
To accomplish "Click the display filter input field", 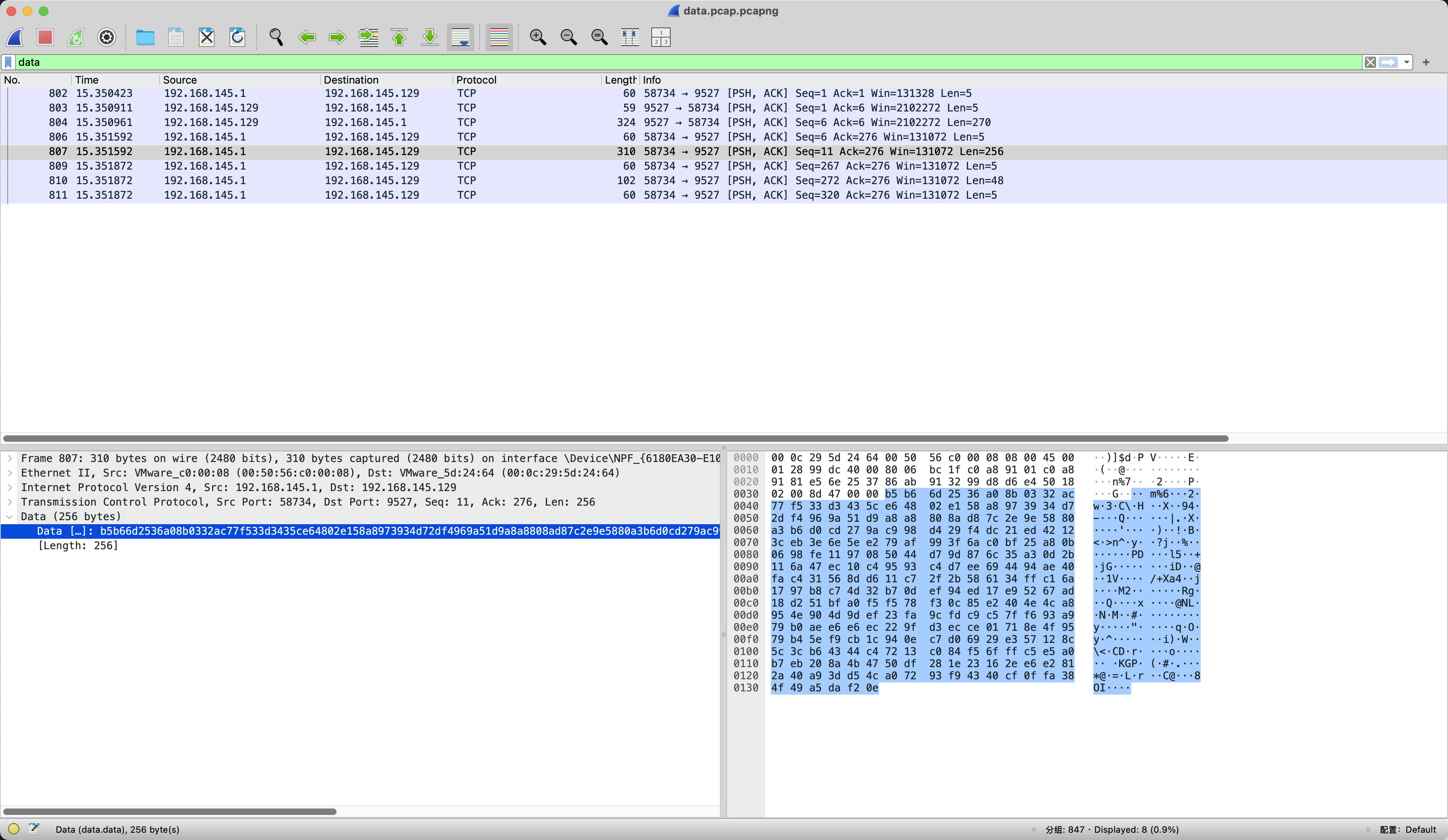I will (688, 62).
